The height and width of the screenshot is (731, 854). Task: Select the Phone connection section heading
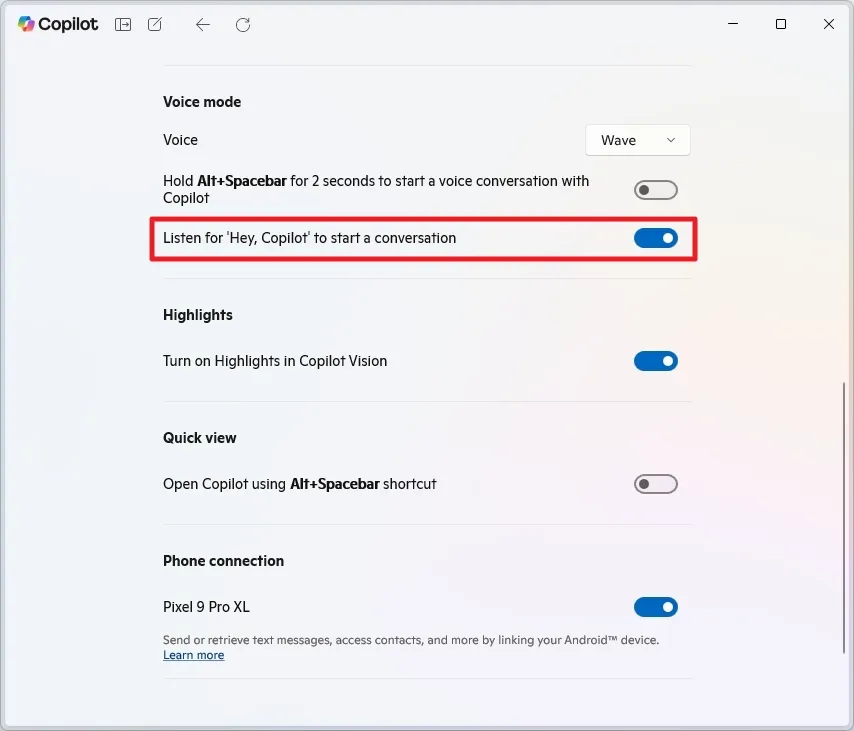pyautogui.click(x=223, y=561)
